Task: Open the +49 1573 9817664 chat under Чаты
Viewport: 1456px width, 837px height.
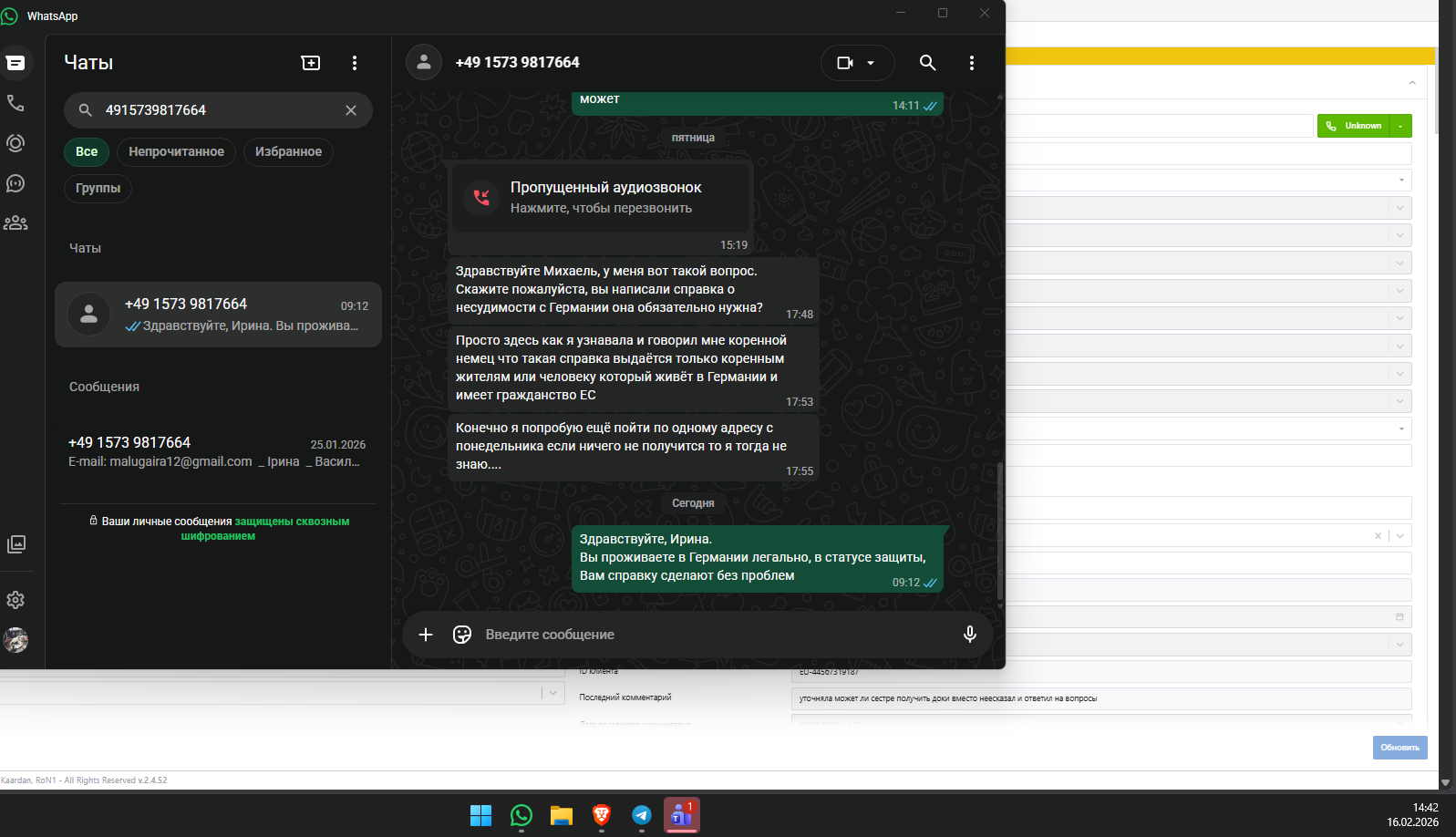Action: click(x=218, y=315)
